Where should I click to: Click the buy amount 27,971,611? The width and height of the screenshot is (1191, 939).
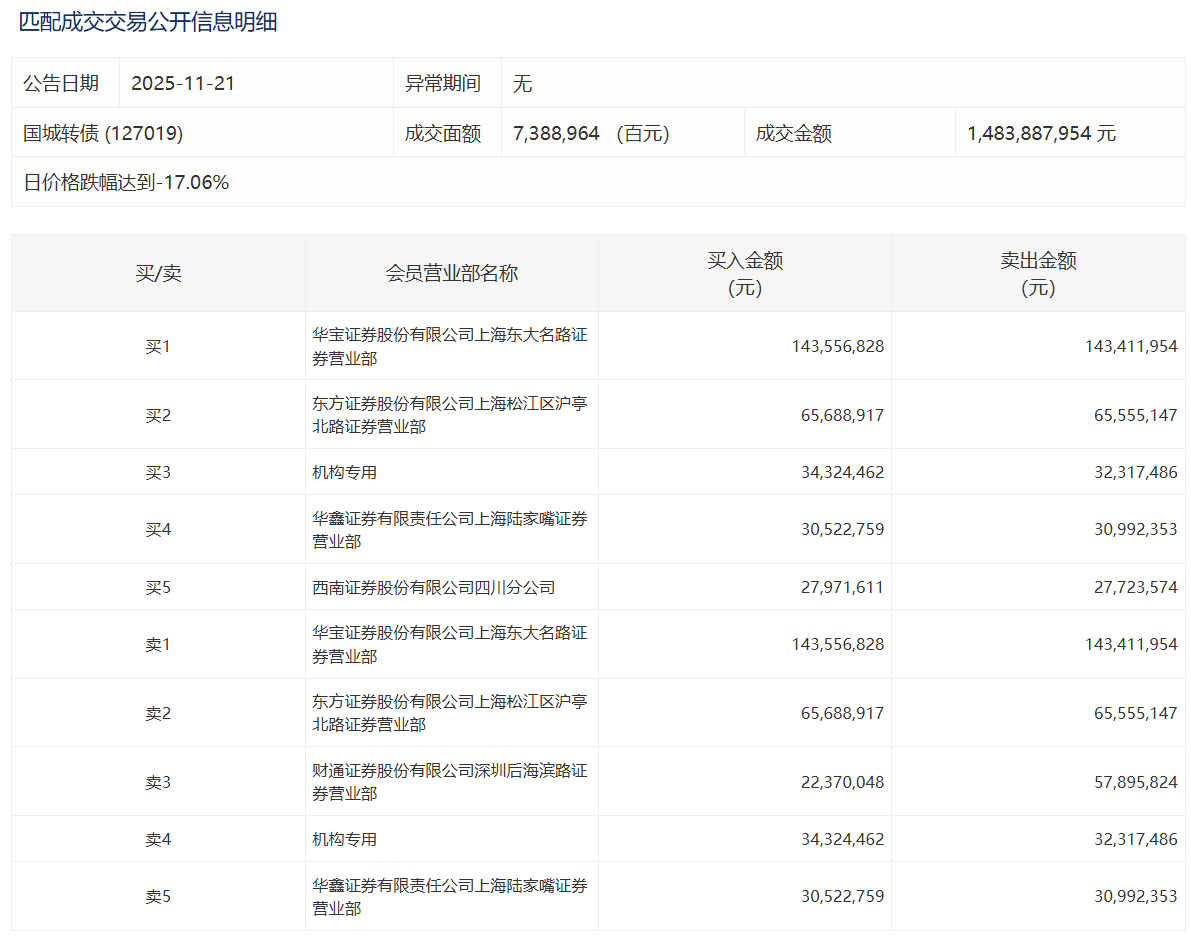point(842,587)
